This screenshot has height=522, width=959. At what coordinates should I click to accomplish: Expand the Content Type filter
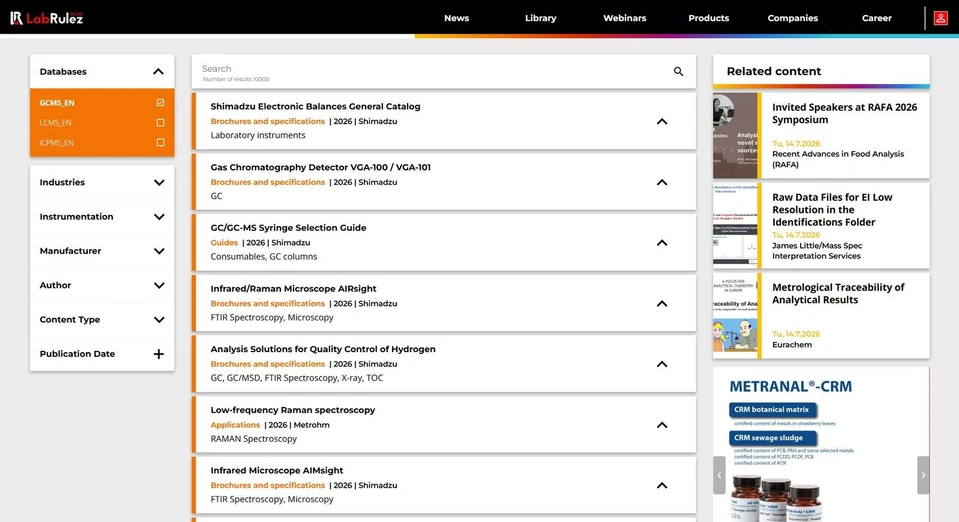(159, 319)
